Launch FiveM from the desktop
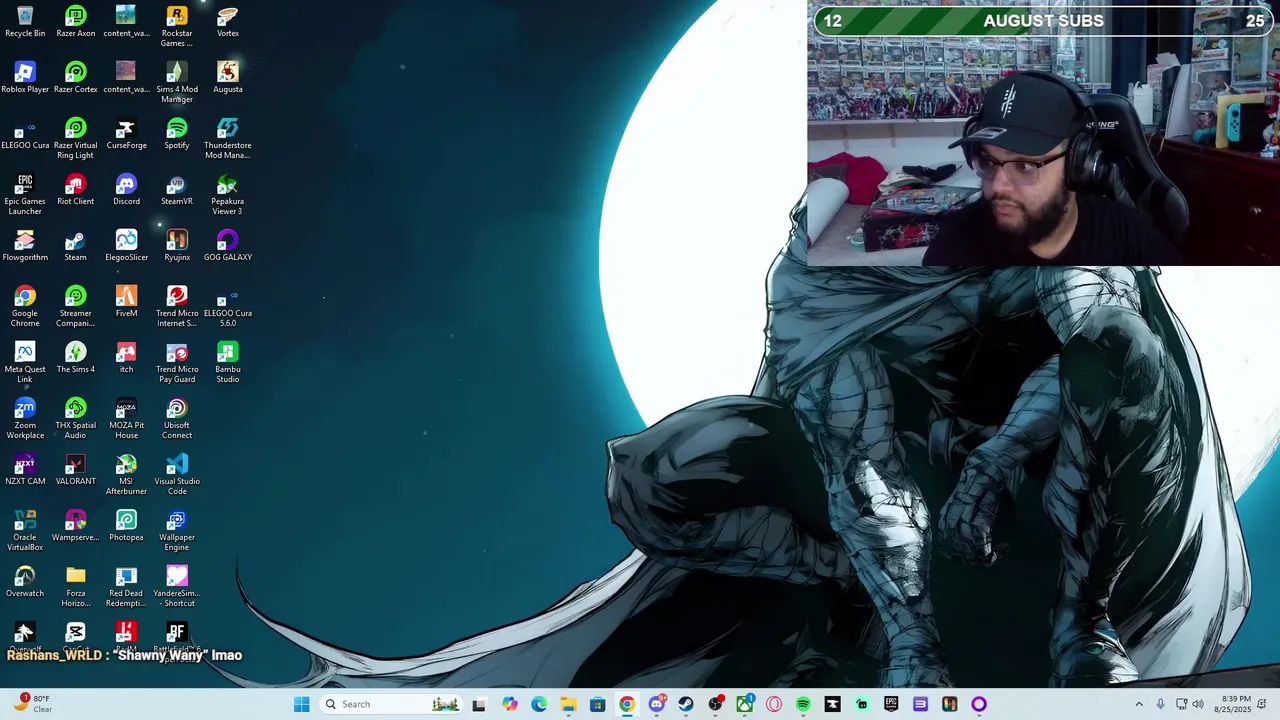Image resolution: width=1280 pixels, height=720 pixels. pos(126,302)
